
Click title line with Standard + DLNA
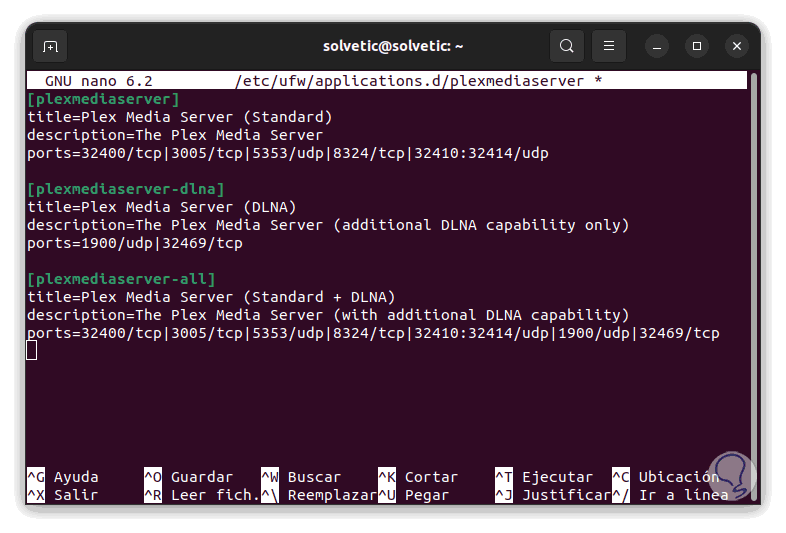[211, 297]
